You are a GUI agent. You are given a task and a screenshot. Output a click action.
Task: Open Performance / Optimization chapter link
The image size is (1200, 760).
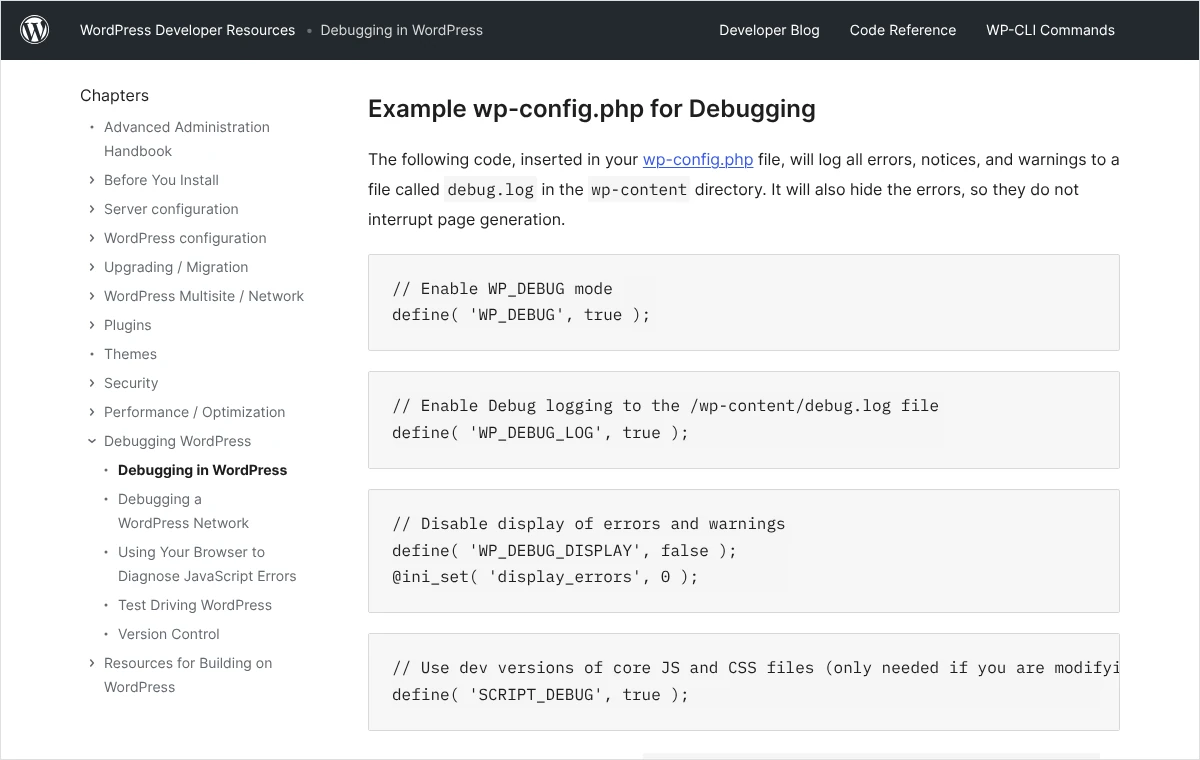(x=194, y=412)
